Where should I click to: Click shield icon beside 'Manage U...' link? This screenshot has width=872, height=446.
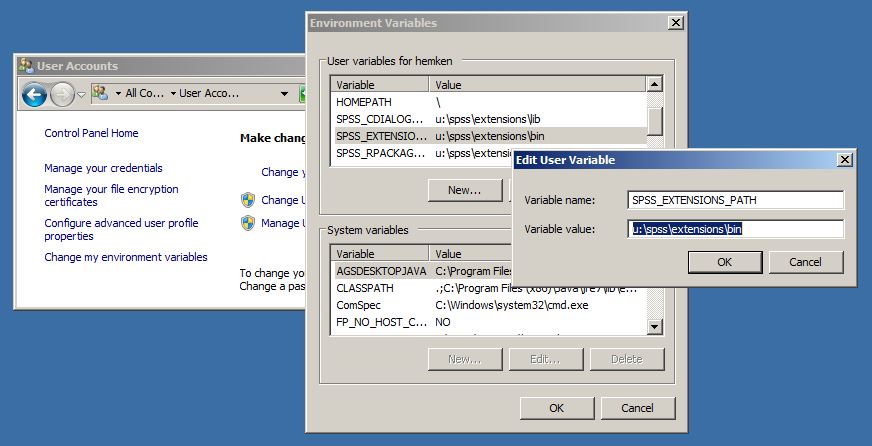click(x=248, y=223)
